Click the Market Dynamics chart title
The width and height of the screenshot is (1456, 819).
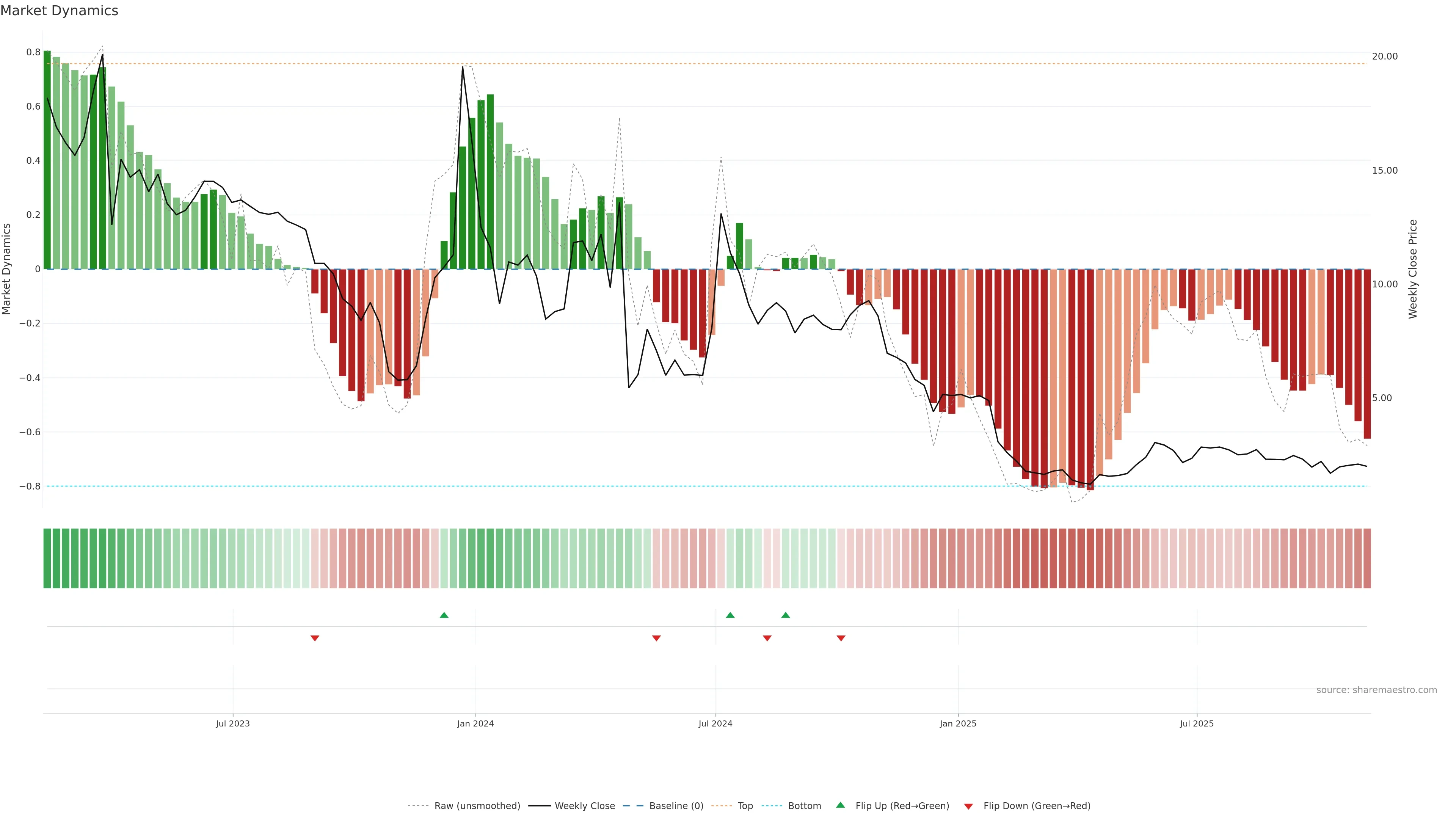[x=60, y=11]
